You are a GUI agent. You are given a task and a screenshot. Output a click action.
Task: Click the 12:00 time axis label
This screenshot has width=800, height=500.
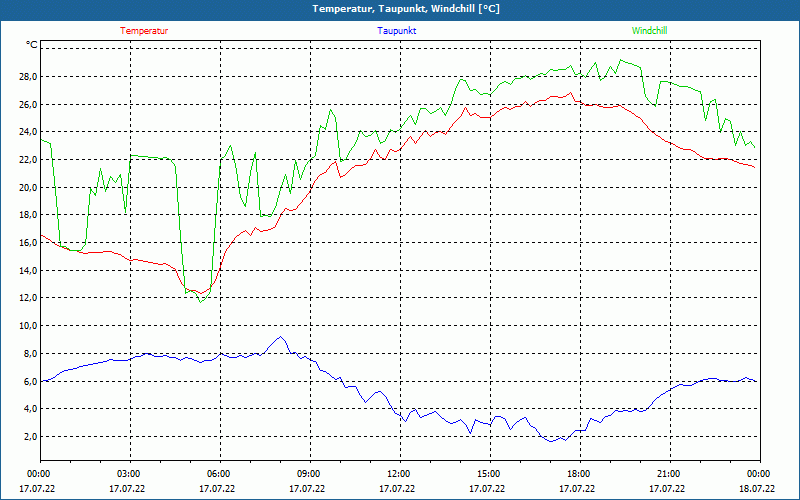[399, 474]
